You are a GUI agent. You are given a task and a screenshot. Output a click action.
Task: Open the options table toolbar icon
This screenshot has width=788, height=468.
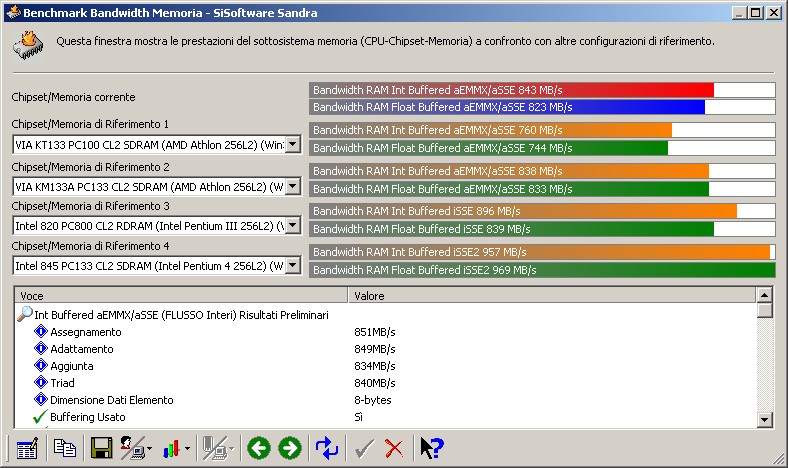pos(27,448)
